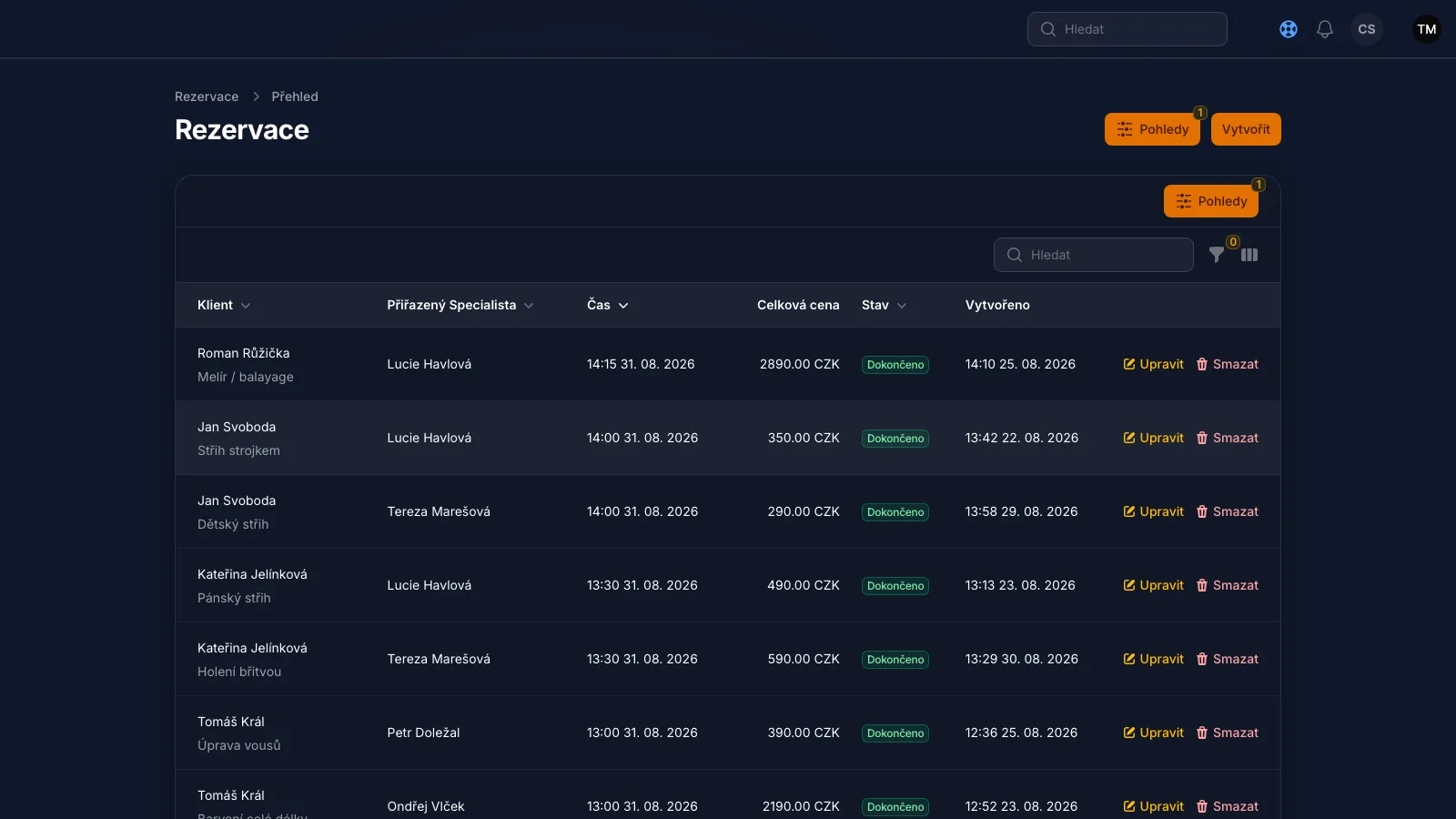
Task: Click the magnifier icon in the top header search
Action: pos(1048,29)
